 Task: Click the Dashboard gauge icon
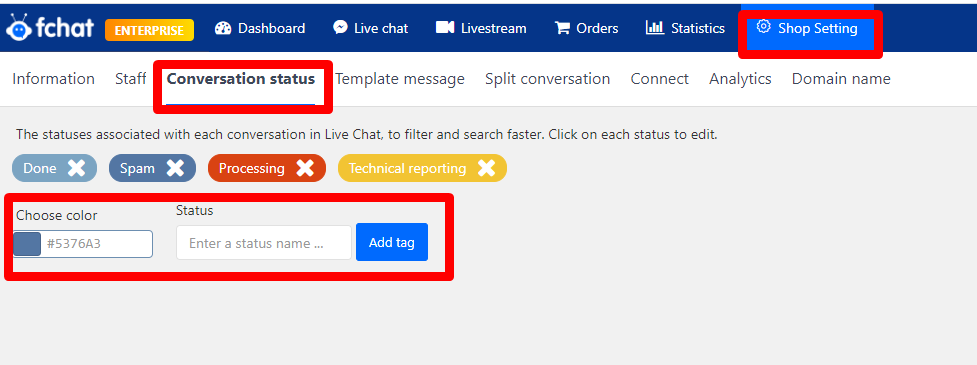(223, 28)
